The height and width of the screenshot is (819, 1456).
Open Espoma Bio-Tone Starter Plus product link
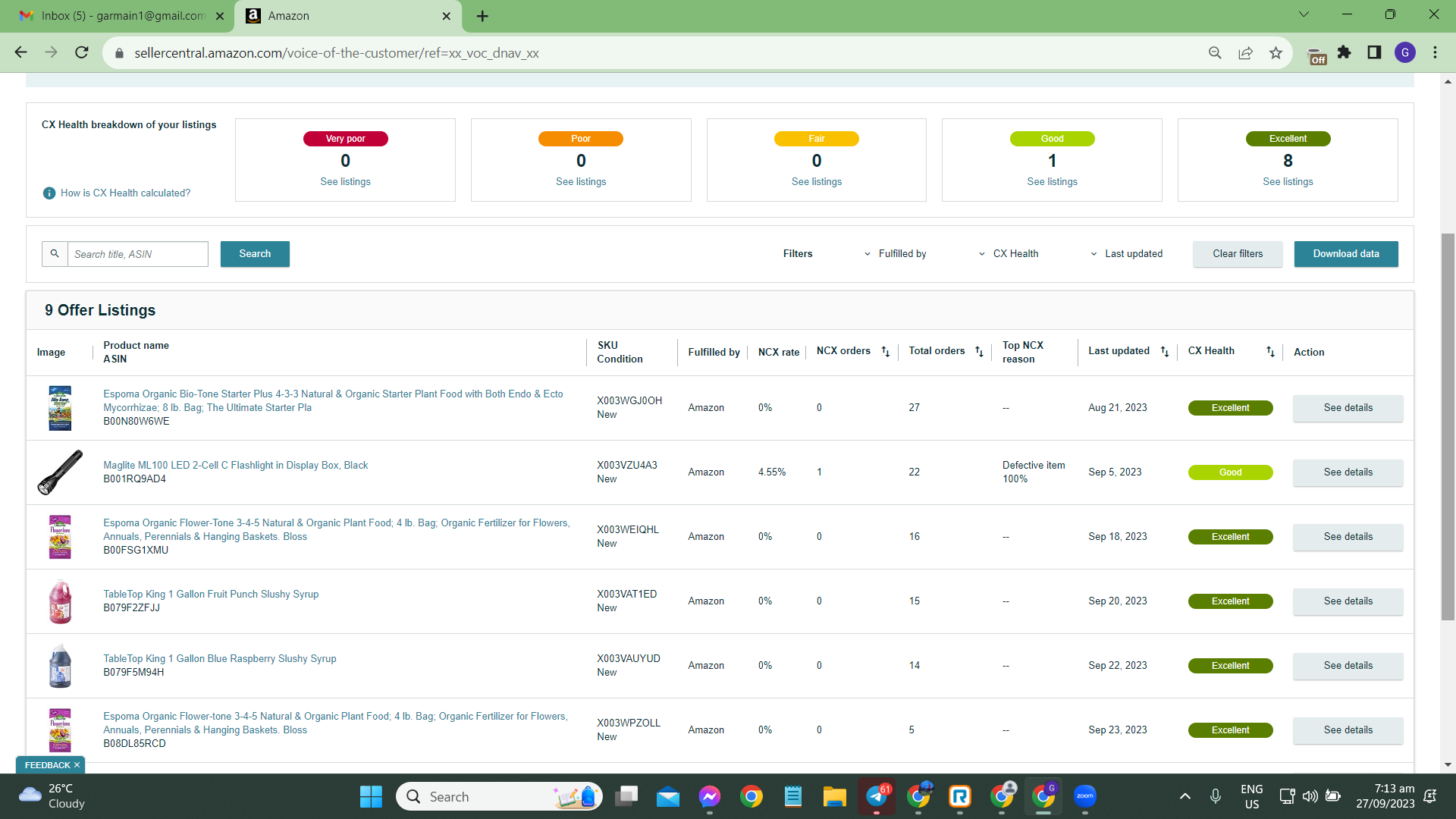pos(333,401)
